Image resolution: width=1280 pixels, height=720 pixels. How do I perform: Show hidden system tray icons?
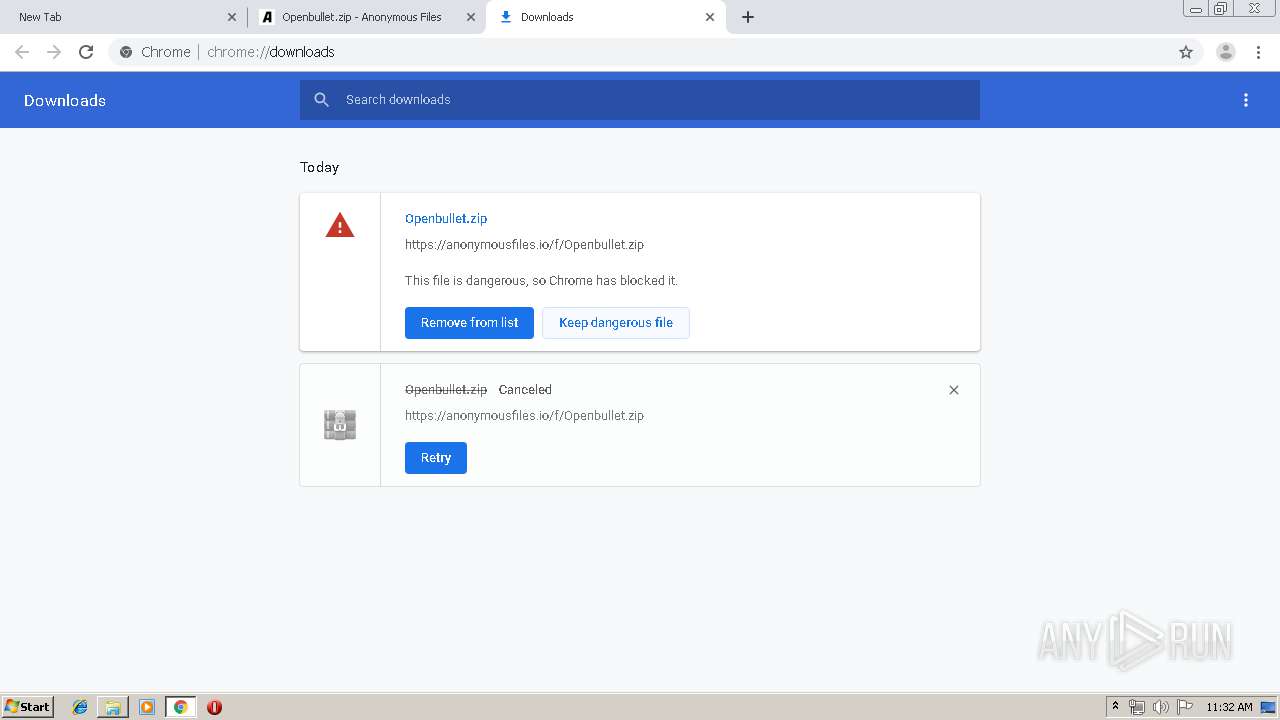[x=1116, y=707]
